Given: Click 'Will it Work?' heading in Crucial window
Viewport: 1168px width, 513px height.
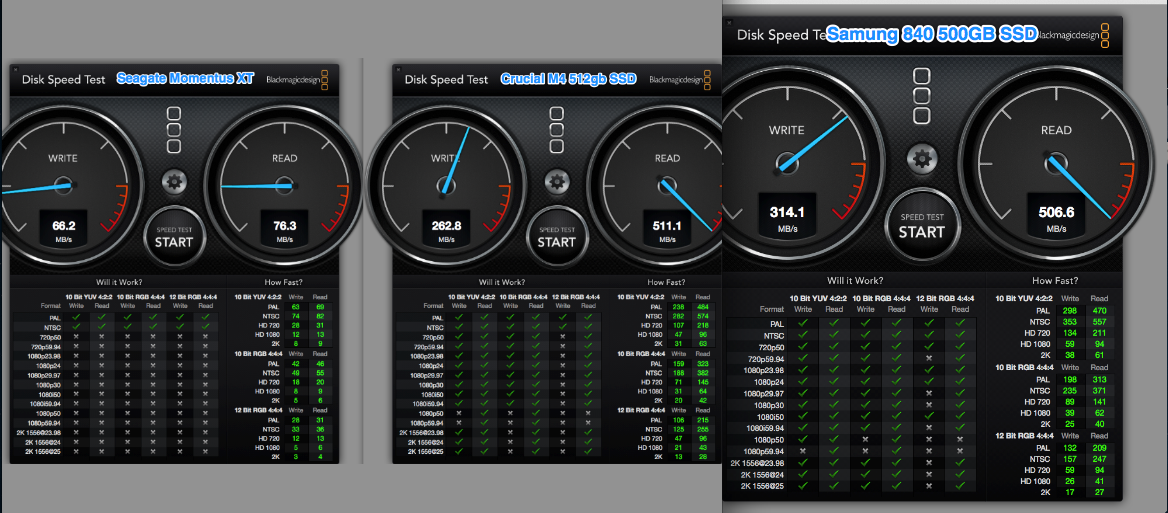Looking at the screenshot, I should [x=501, y=282].
